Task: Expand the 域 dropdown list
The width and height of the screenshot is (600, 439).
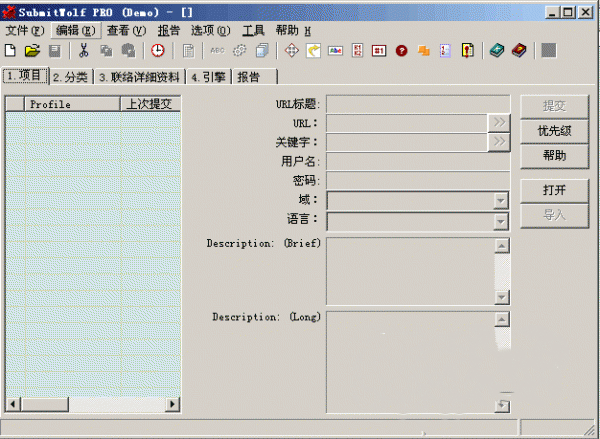Action: point(500,200)
